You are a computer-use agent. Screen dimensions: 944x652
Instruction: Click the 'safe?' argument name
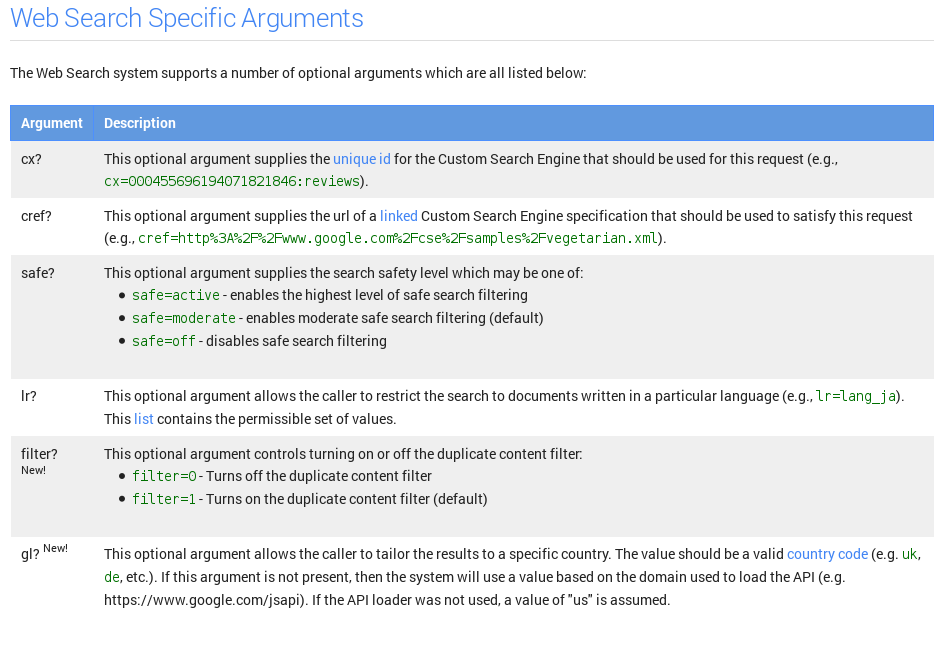(36, 273)
